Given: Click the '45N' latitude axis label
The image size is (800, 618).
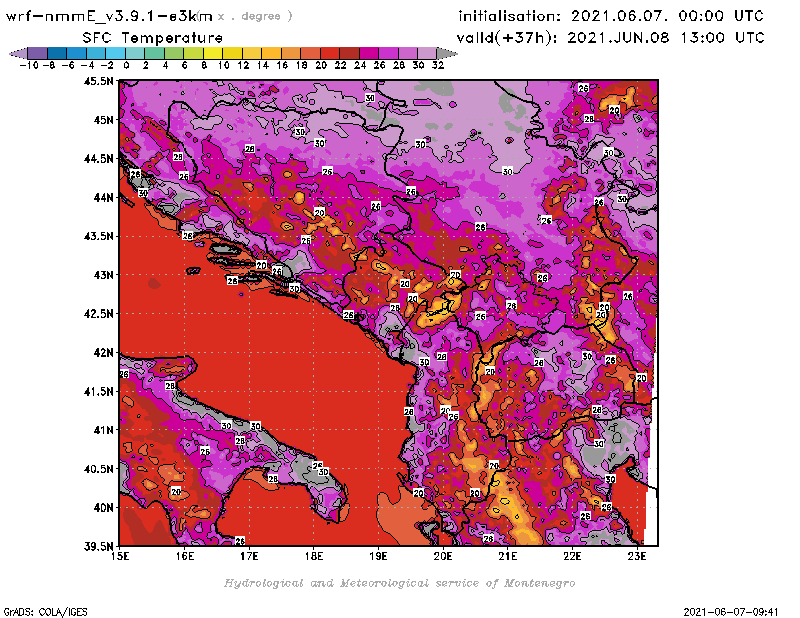Looking at the screenshot, I should click(x=103, y=120).
